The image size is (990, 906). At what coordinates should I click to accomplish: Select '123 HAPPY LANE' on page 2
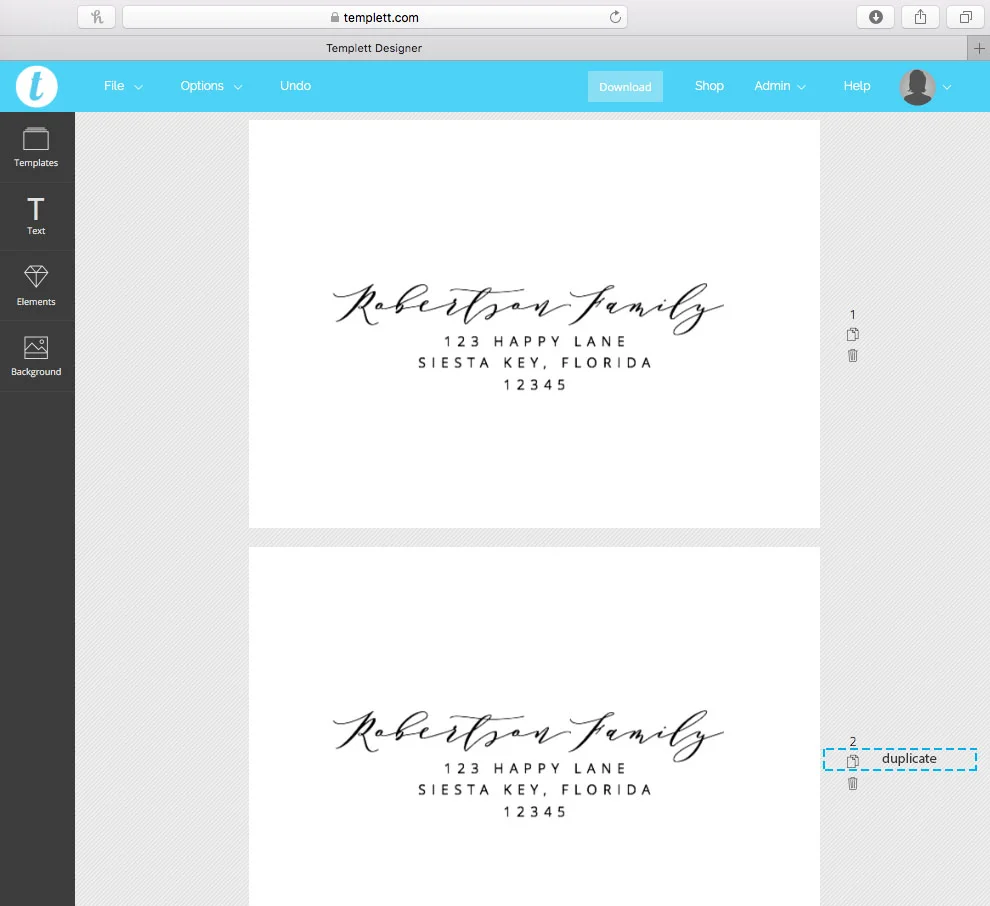pos(535,768)
